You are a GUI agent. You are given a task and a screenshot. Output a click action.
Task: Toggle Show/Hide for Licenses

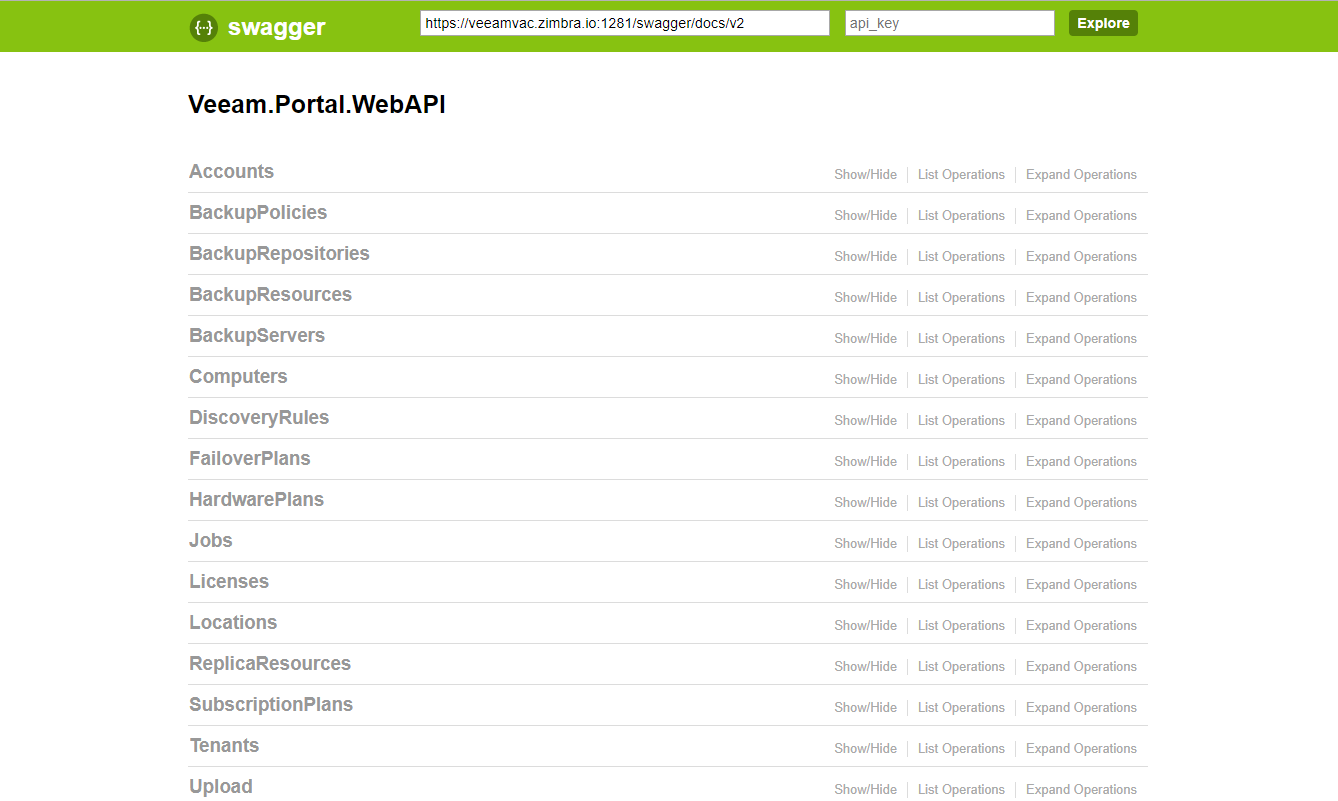(x=866, y=585)
